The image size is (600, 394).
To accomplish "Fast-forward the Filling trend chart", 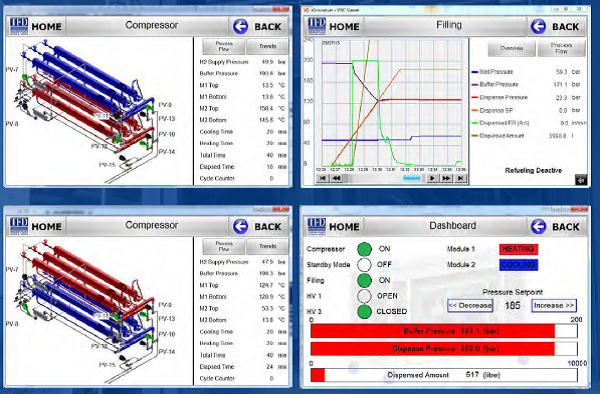I will [x=446, y=178].
